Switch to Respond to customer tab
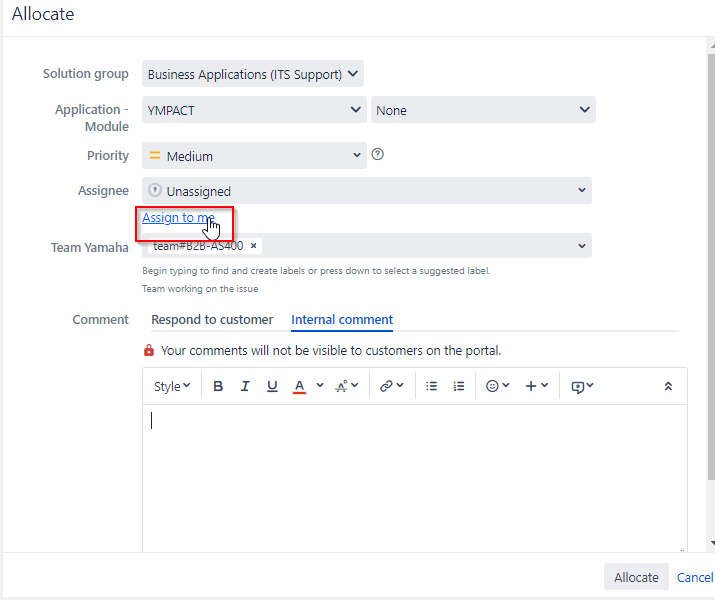Screen dimensions: 715x600 (x=212, y=320)
